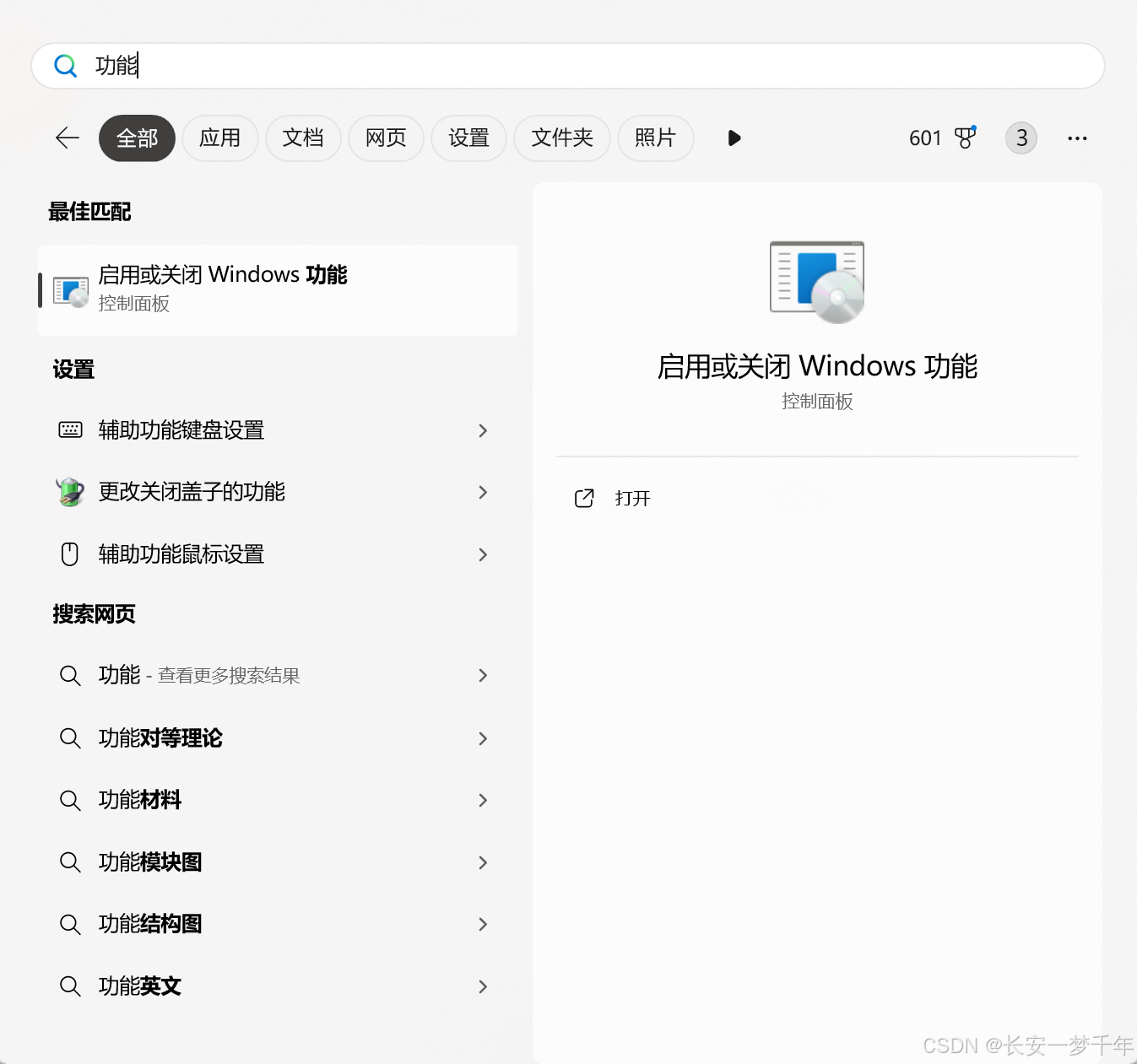Click 打开 in the preview pane
Viewport: 1137px width, 1064px height.
tap(633, 499)
